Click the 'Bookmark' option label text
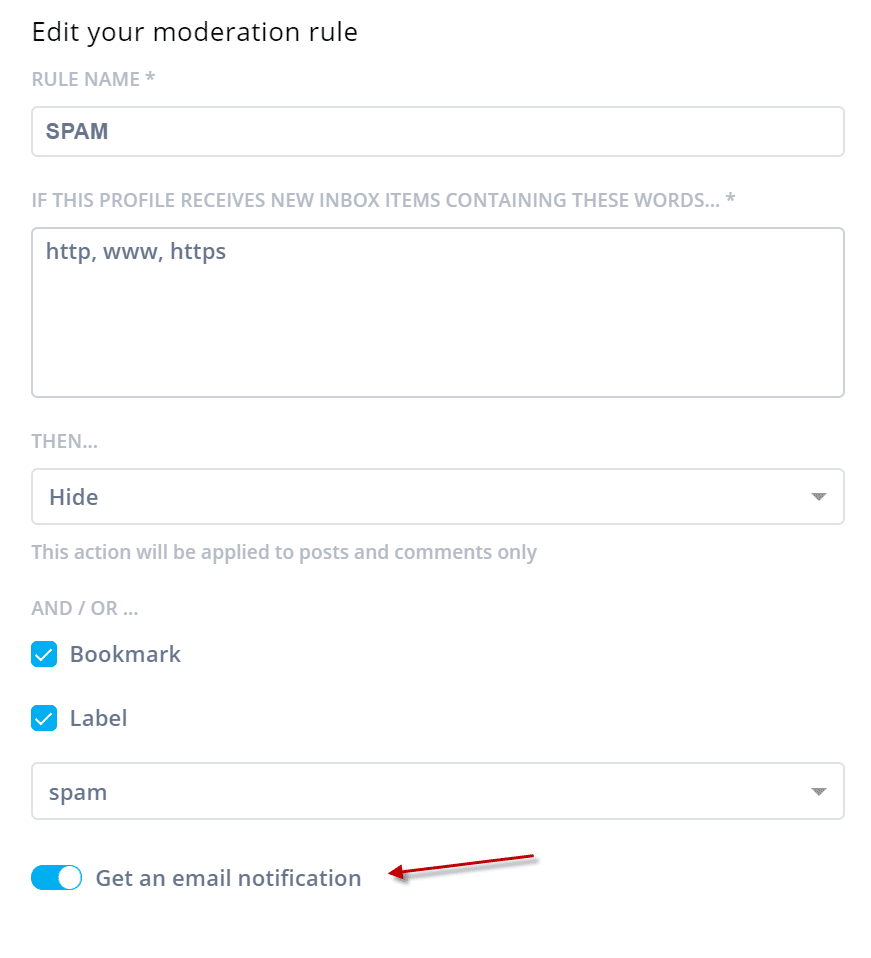The image size is (871, 958). 125,654
